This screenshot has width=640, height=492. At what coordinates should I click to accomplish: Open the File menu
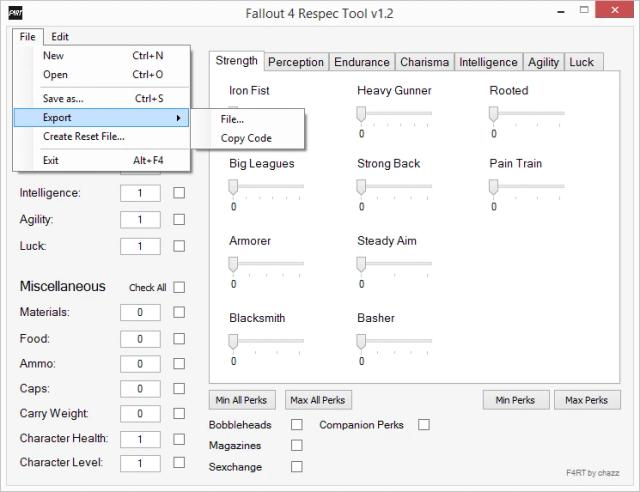[28, 37]
